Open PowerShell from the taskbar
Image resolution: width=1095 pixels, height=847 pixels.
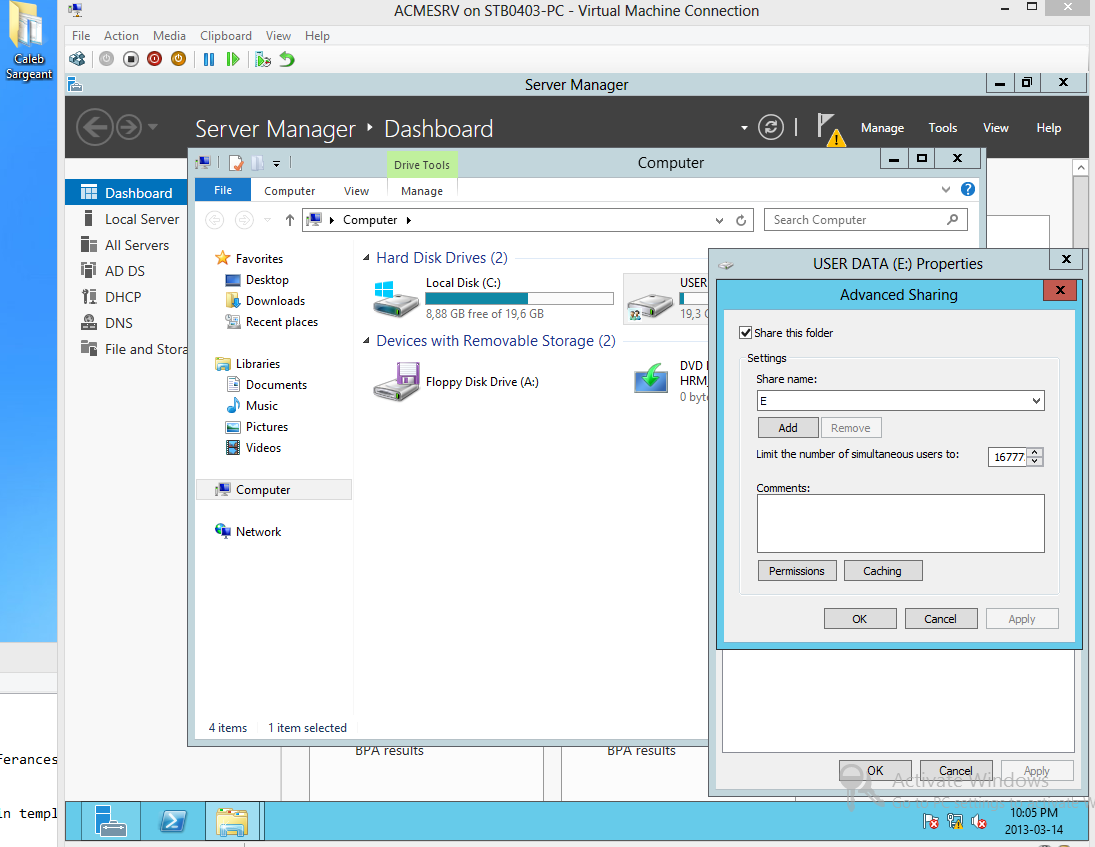point(172,820)
